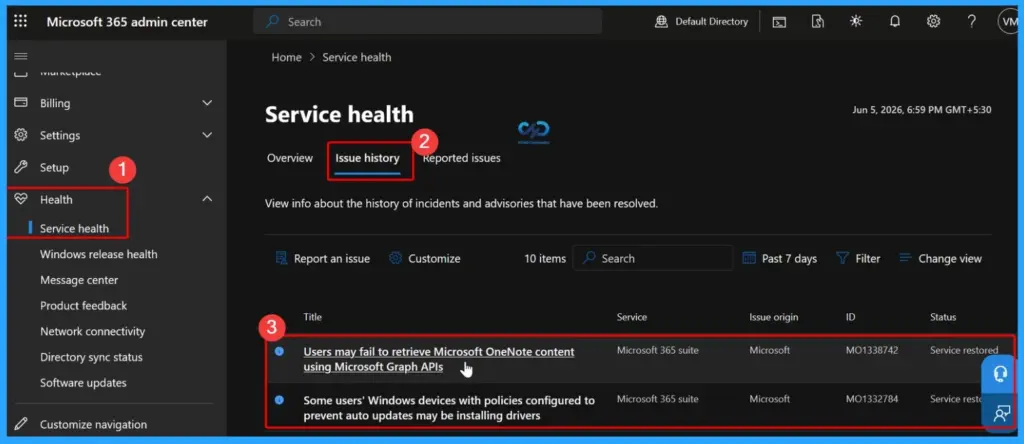
Task: Open the Change view menu
Action: point(940,259)
